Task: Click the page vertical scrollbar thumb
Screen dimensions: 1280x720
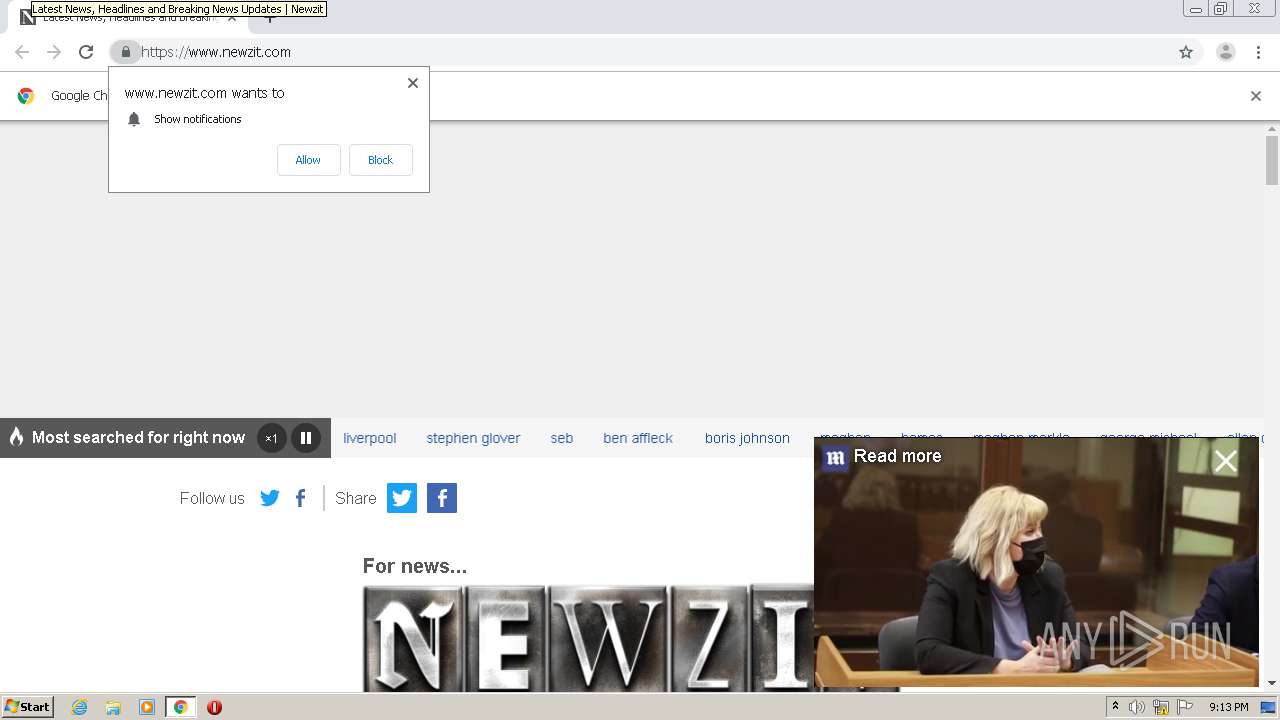Action: pyautogui.click(x=1272, y=160)
